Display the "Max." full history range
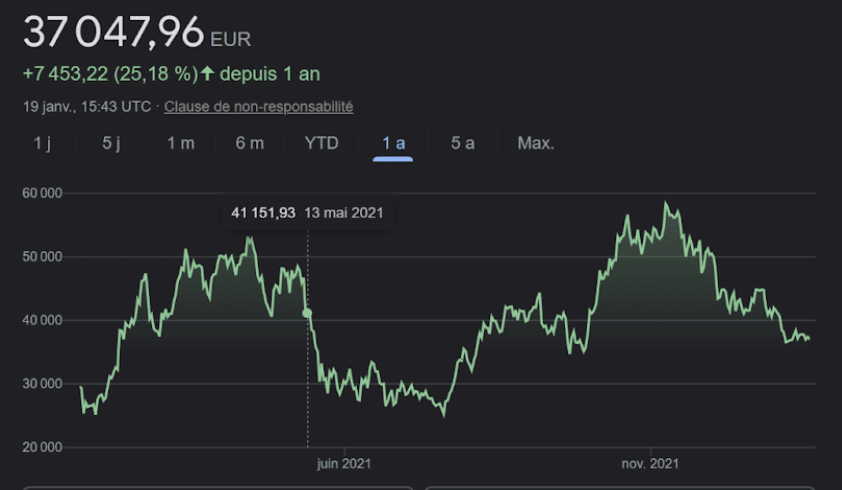The height and width of the screenshot is (490, 842). [535, 143]
